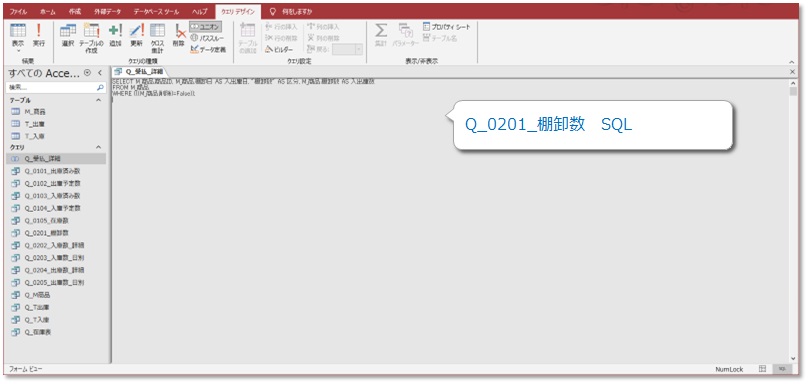Select query Q_0203_入庫数_日別

(x=56, y=258)
